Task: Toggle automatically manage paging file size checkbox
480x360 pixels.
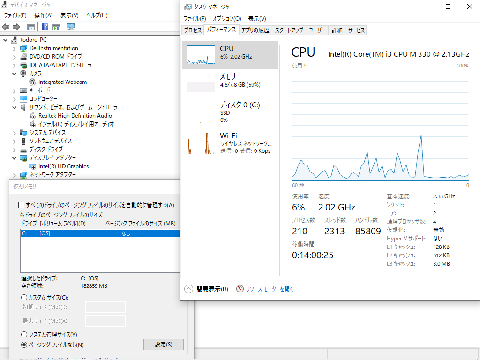Action: pos(19,205)
